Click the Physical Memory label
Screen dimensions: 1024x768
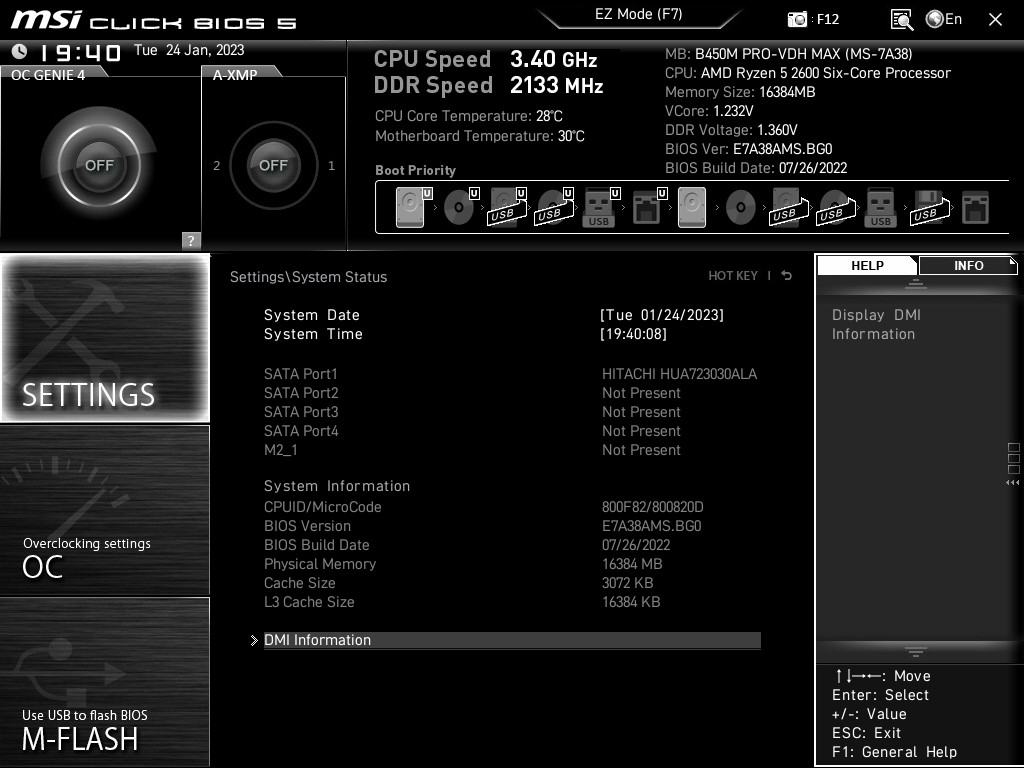pos(320,564)
